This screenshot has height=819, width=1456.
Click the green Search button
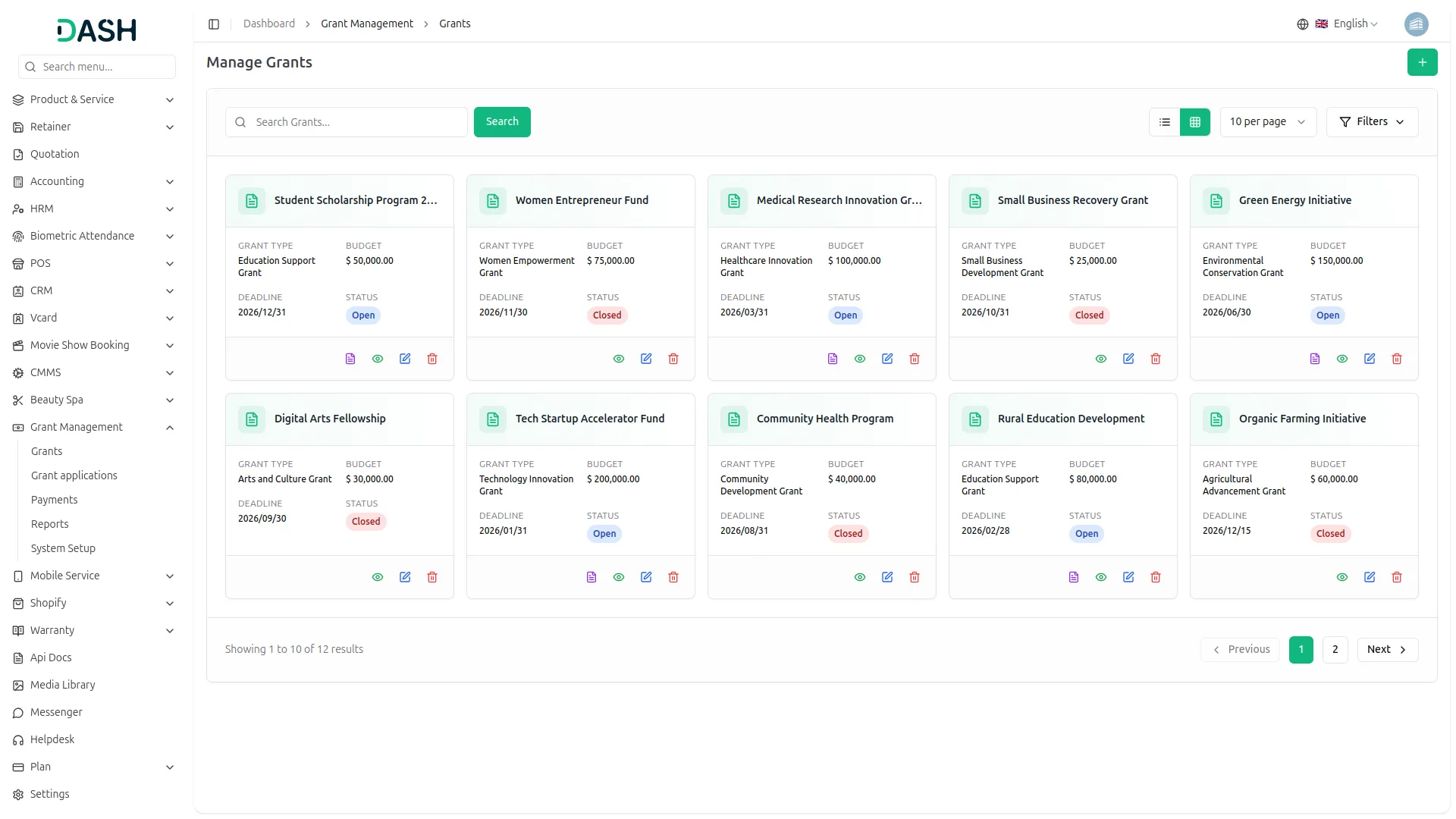(x=502, y=122)
